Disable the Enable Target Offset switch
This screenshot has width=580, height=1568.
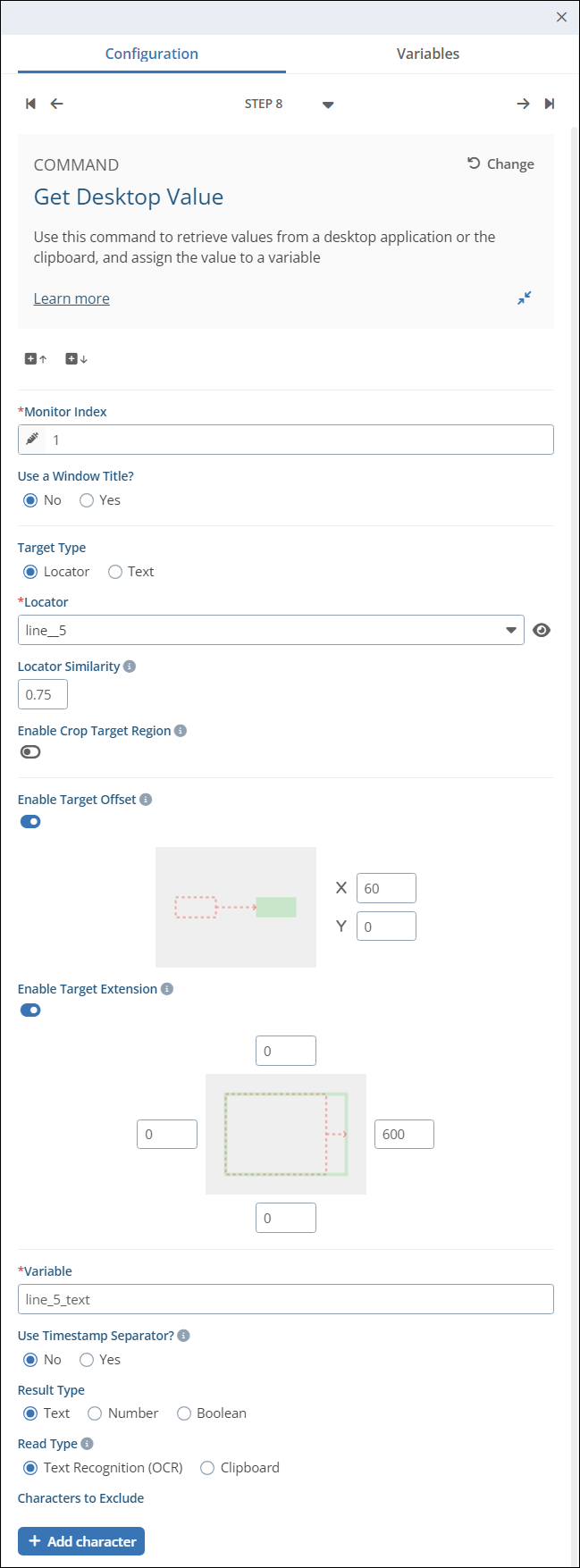30,822
